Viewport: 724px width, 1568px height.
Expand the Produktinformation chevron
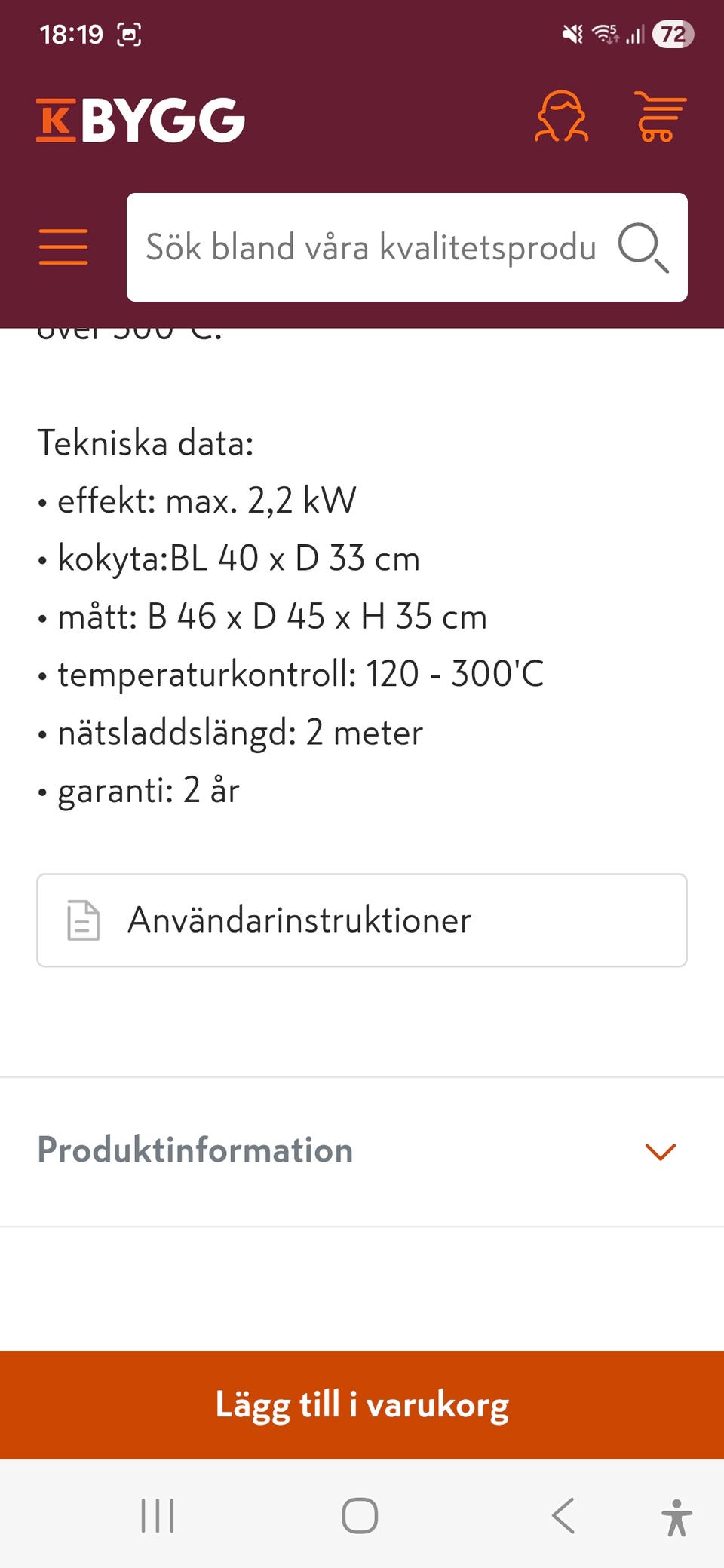661,1151
